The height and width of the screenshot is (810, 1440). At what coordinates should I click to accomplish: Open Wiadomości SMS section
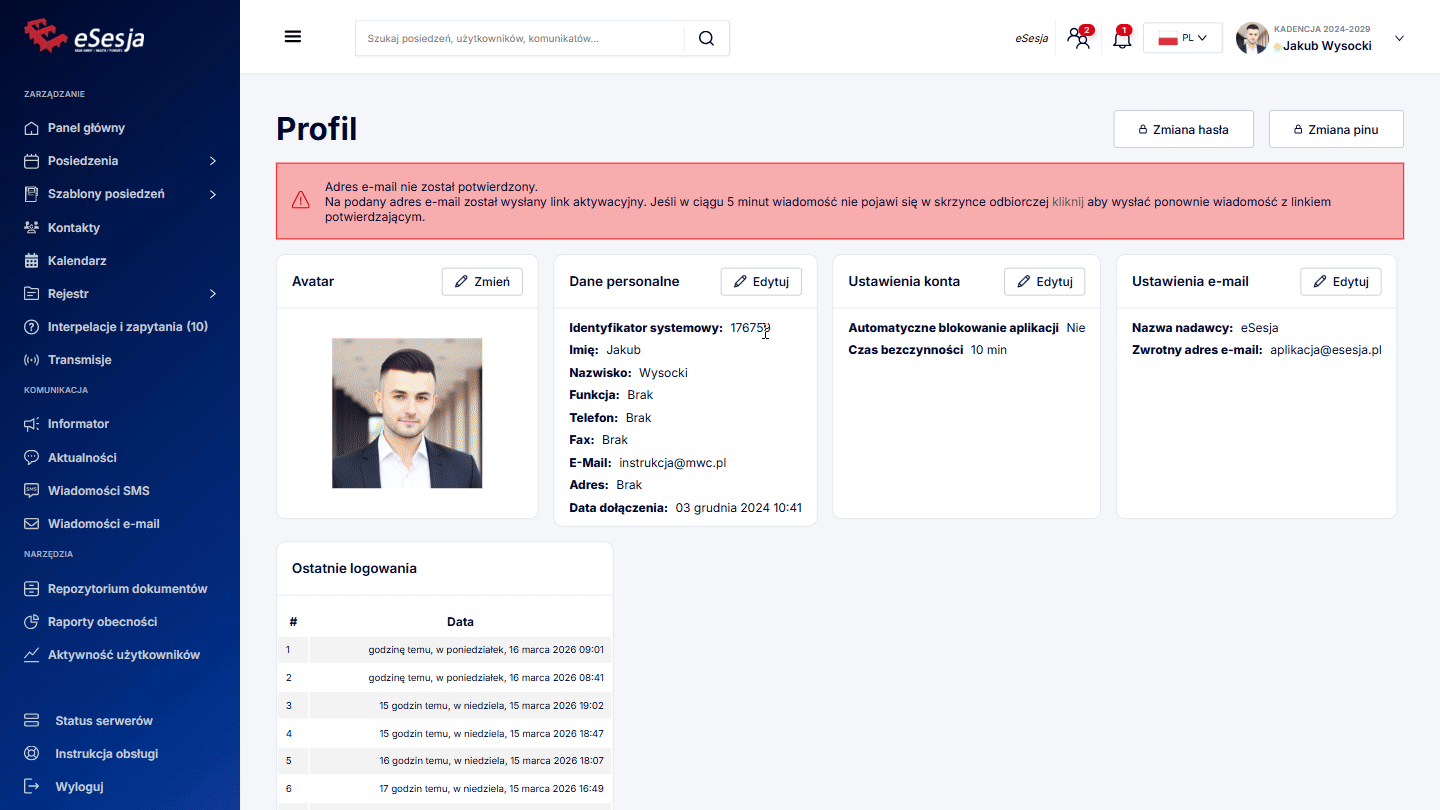click(x=98, y=491)
